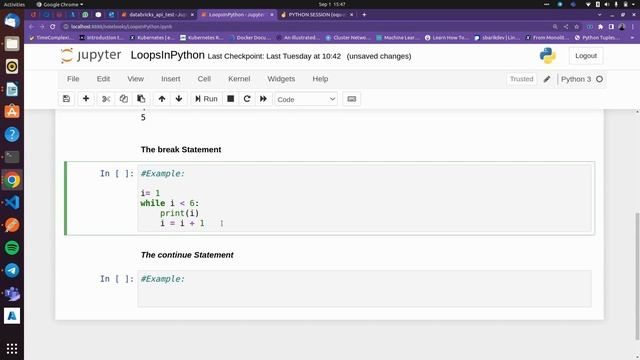640x360 pixels.
Task: Click the Logout button
Action: point(586,56)
